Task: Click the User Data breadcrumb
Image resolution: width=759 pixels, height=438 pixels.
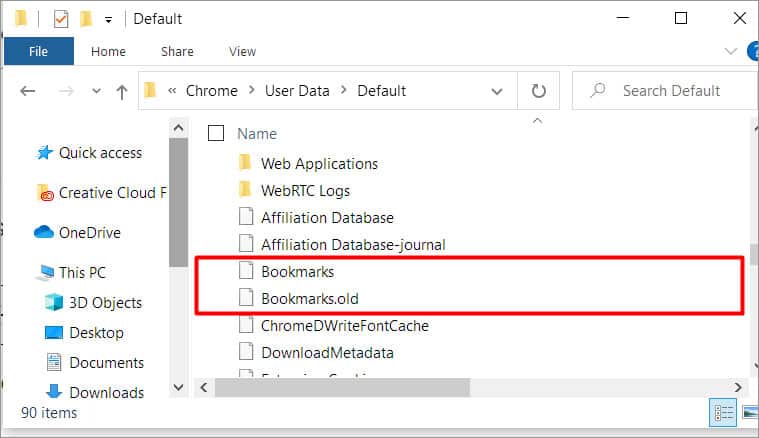Action: click(297, 91)
